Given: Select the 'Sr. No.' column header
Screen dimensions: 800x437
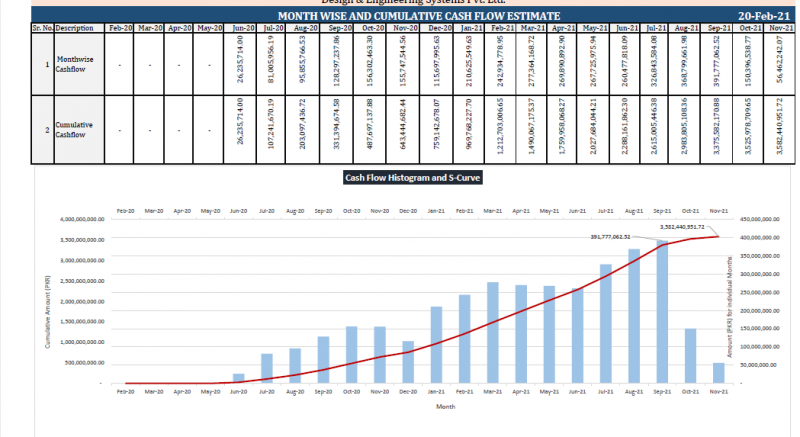Looking at the screenshot, I should click(42, 28).
